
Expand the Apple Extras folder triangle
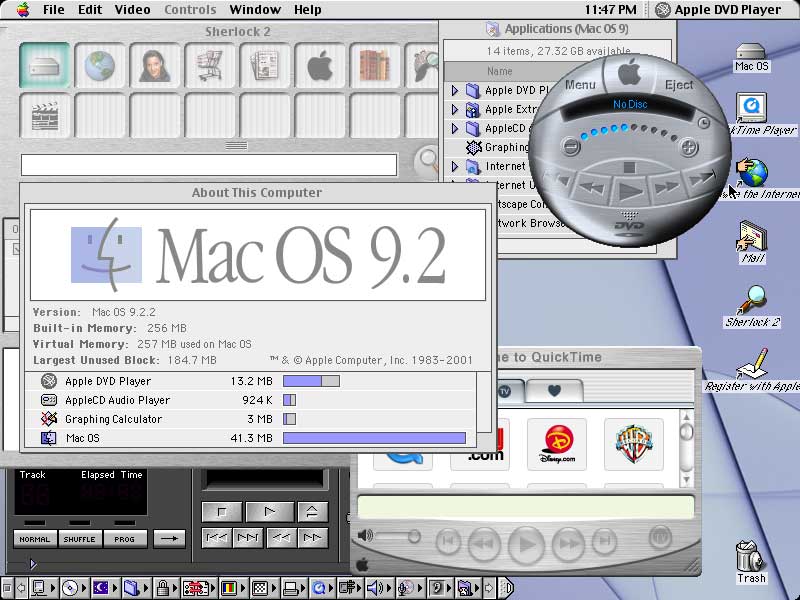453,109
